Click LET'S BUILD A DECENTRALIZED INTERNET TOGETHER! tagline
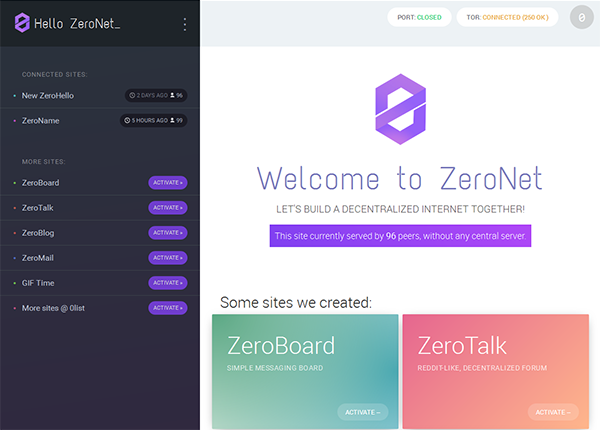The width and height of the screenshot is (600, 430). pyautogui.click(x=400, y=209)
